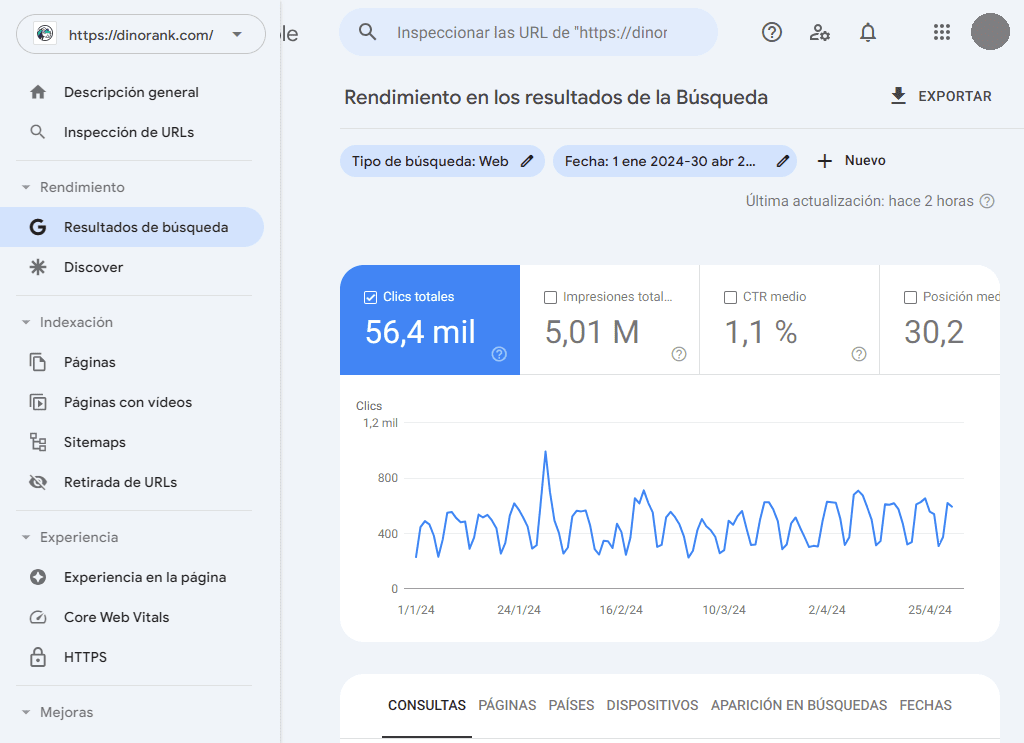Switch to the PAÍSES tab
The height and width of the screenshot is (743, 1024).
pyautogui.click(x=571, y=705)
